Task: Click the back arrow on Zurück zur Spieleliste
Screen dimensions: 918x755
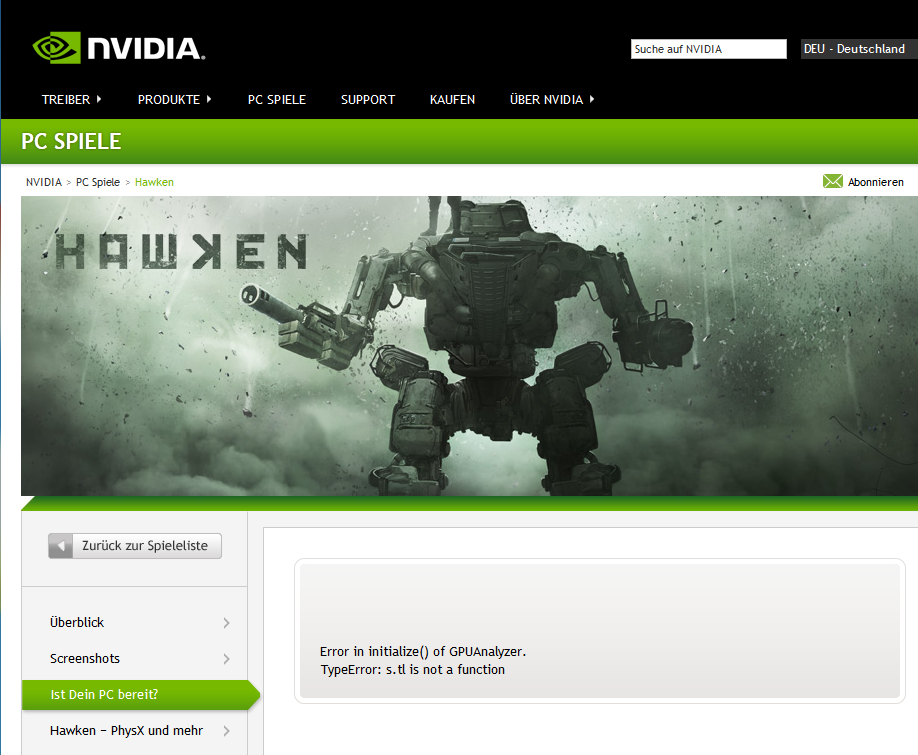Action: coord(60,546)
